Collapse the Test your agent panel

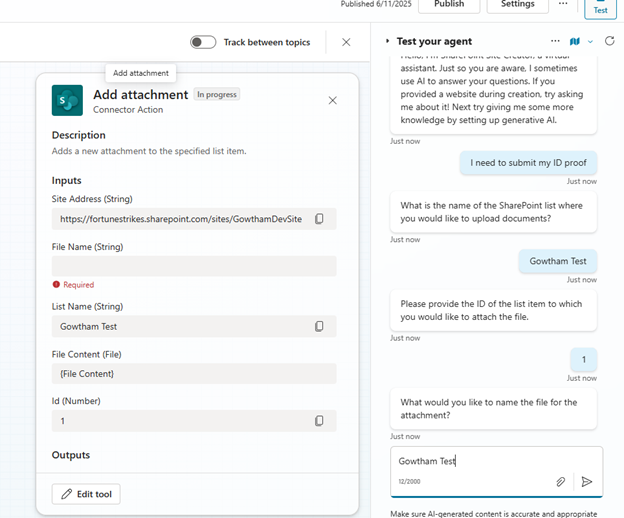point(388,41)
